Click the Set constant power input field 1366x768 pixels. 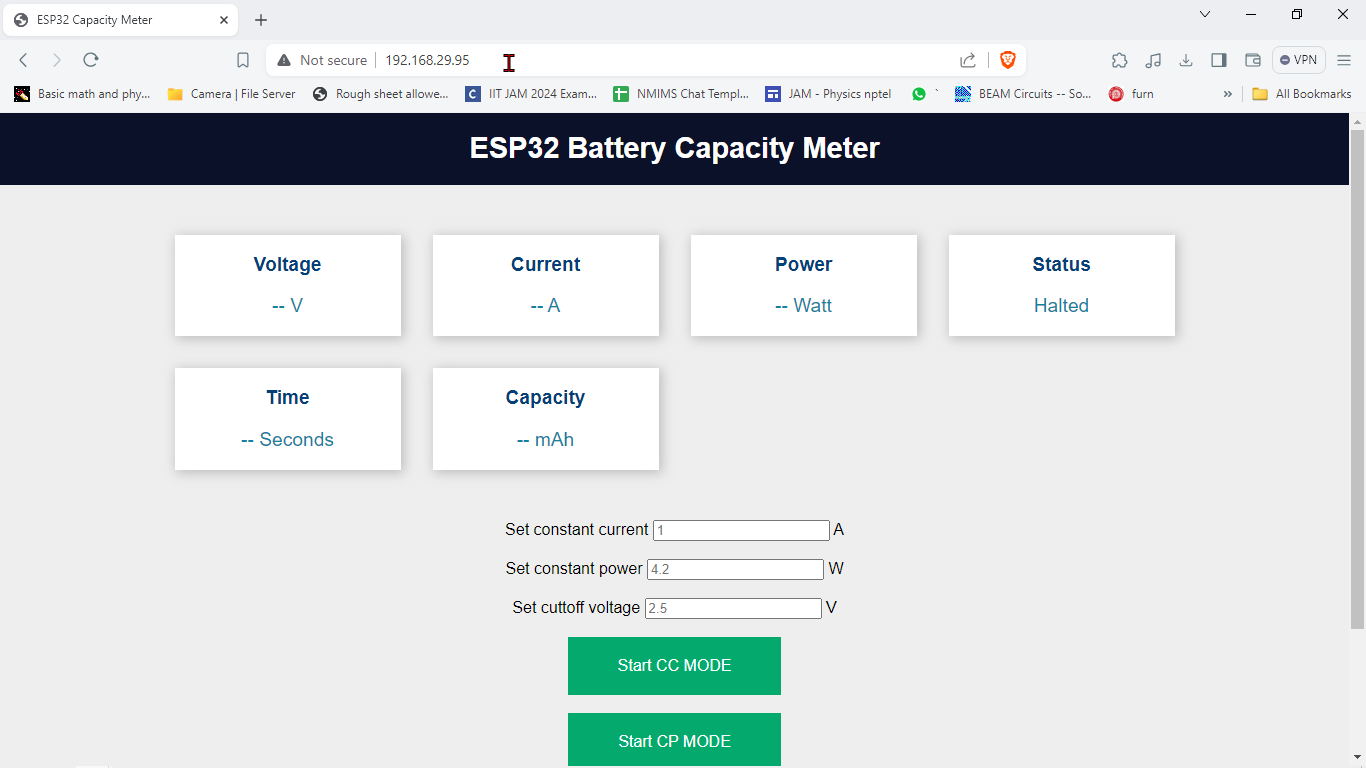coord(735,569)
